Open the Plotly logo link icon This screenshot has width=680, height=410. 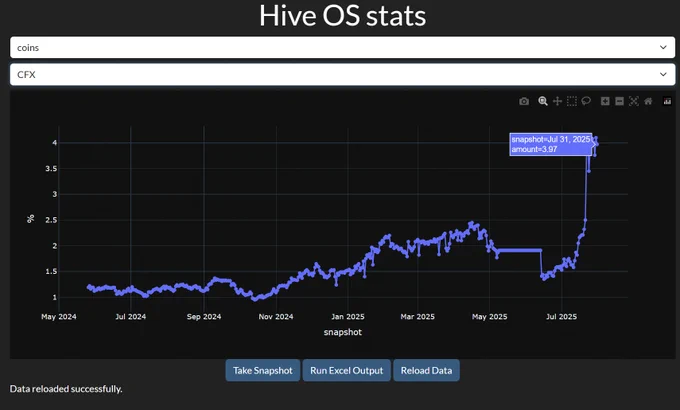pos(667,101)
